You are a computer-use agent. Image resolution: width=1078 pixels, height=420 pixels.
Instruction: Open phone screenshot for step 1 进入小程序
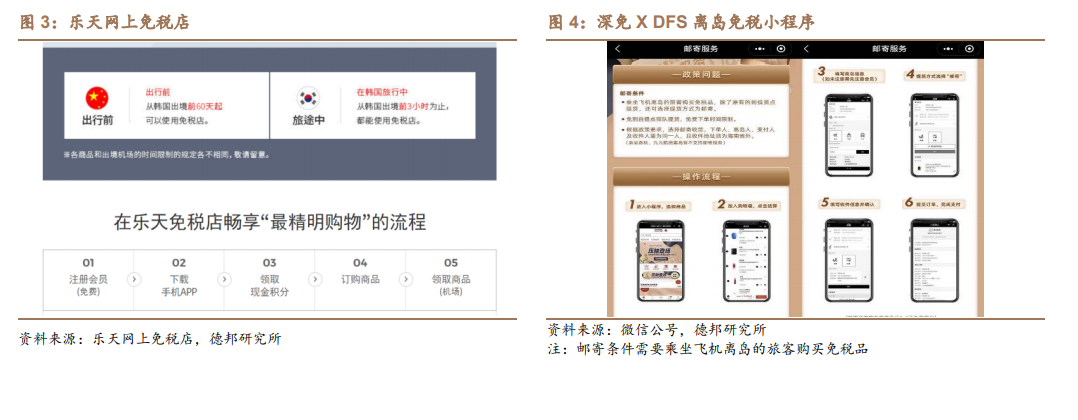(660, 261)
